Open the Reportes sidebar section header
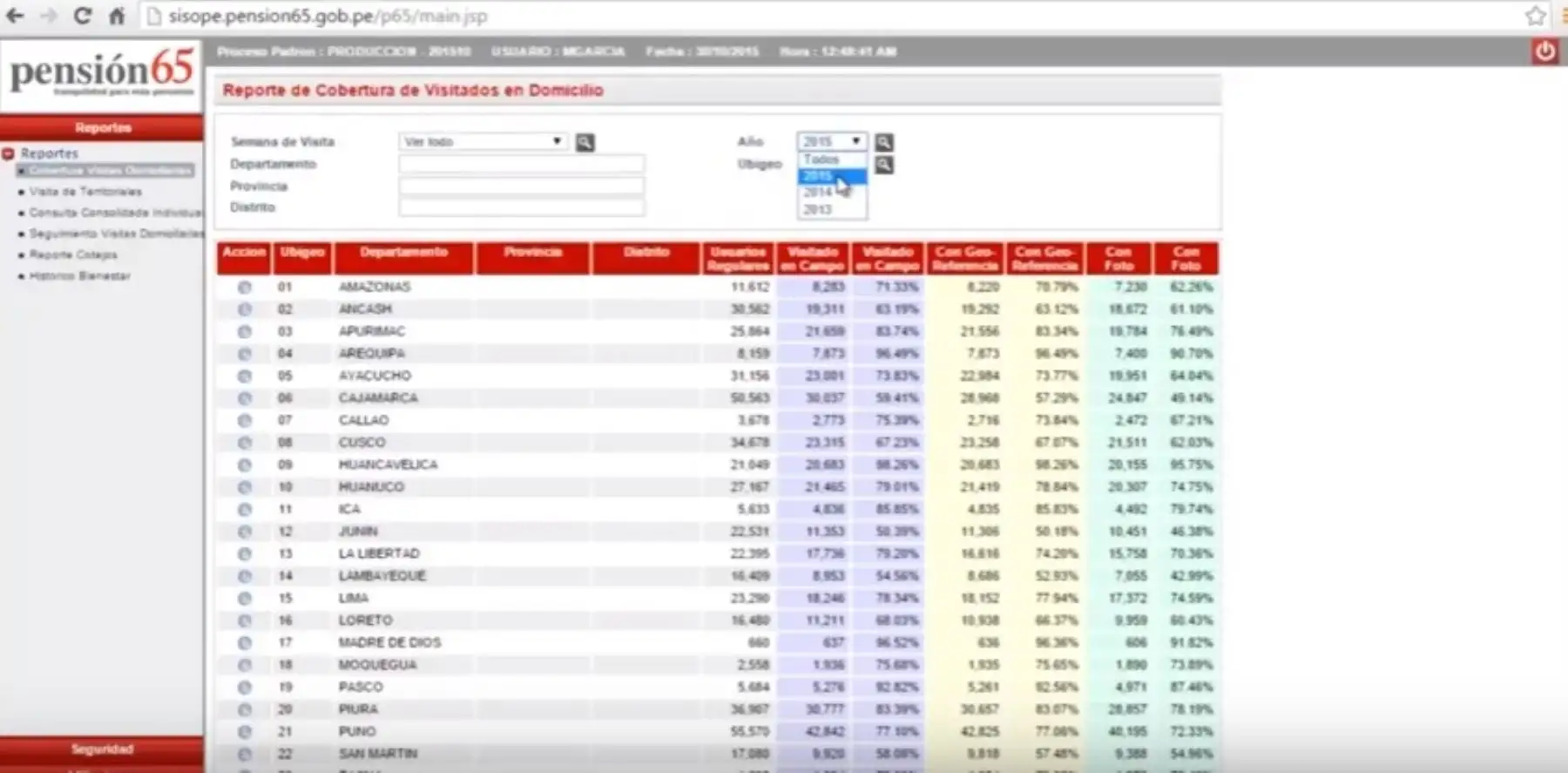The image size is (1568, 773). [x=102, y=127]
